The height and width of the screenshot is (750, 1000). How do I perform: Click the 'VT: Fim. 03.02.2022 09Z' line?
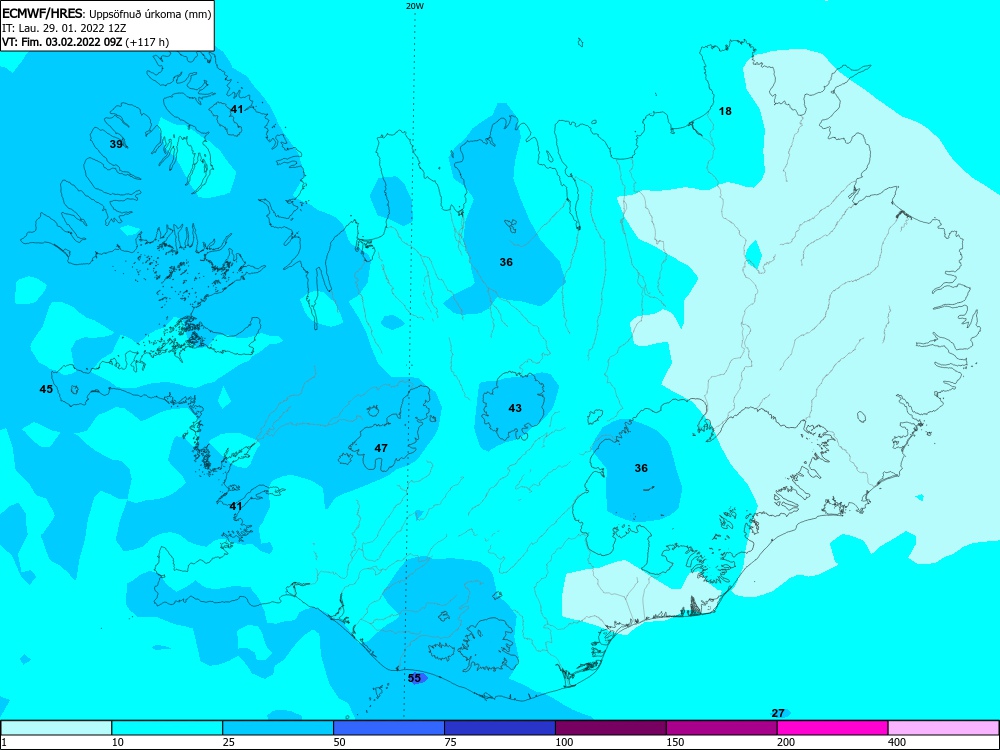[62, 42]
